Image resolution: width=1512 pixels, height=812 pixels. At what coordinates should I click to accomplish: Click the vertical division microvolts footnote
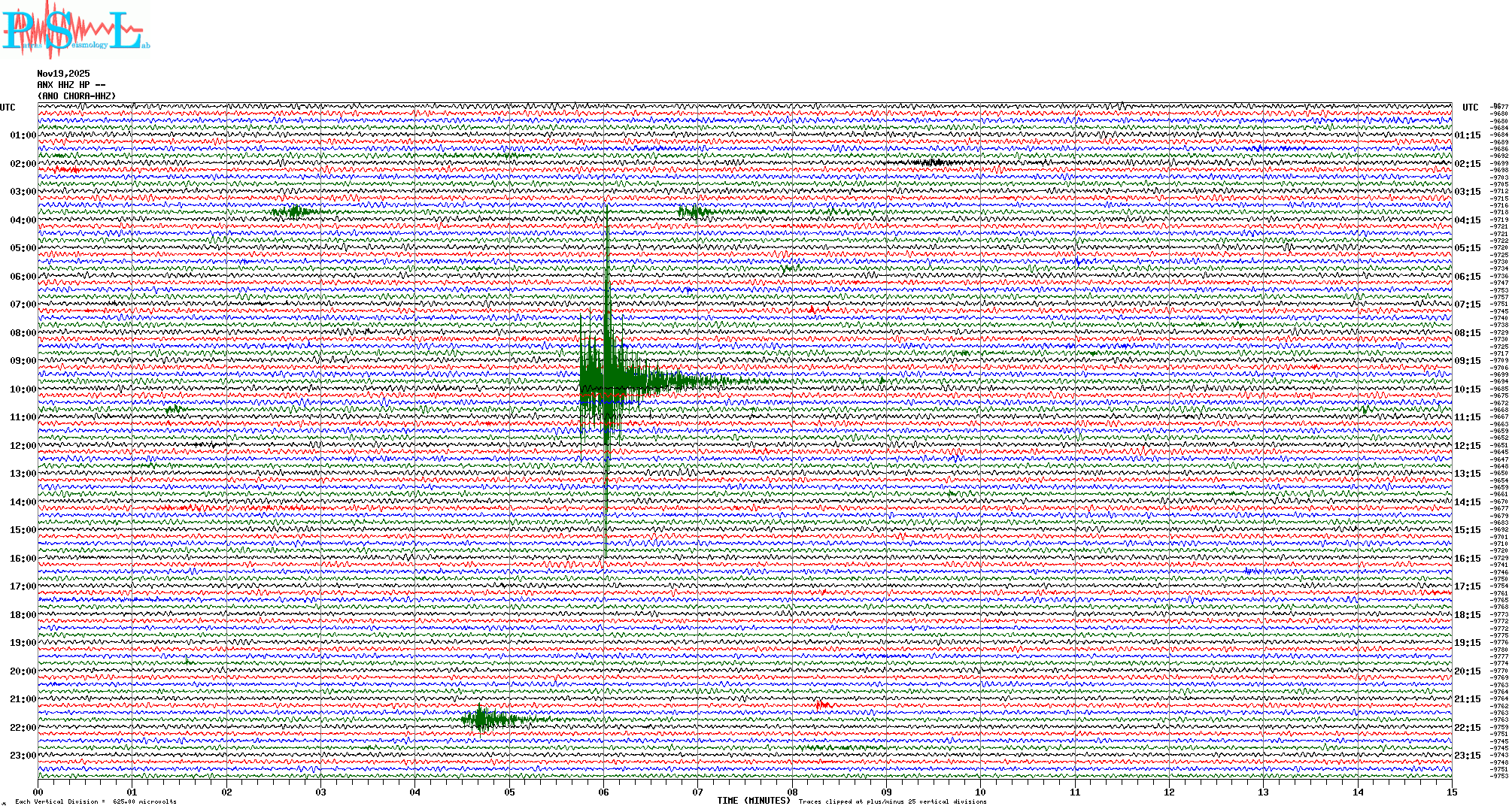coord(96,801)
